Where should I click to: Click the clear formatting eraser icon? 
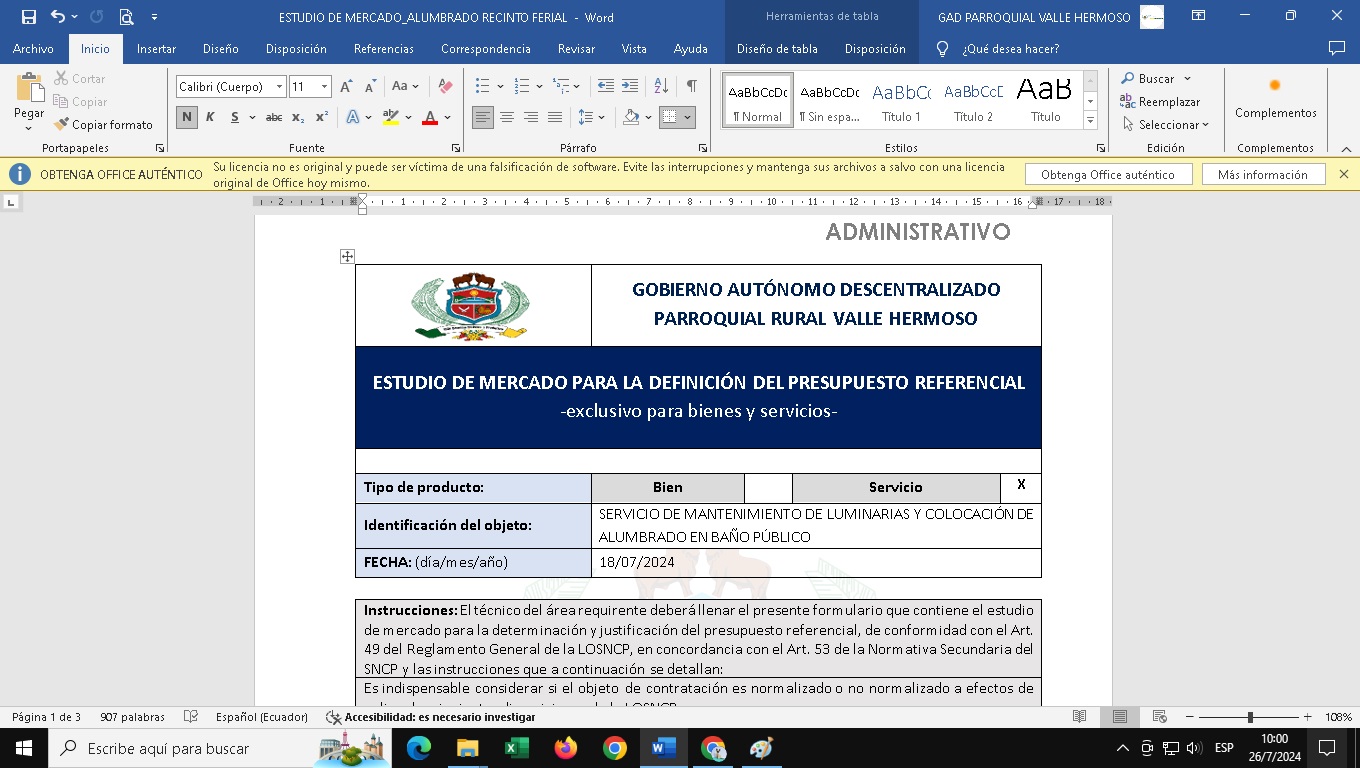tap(446, 87)
